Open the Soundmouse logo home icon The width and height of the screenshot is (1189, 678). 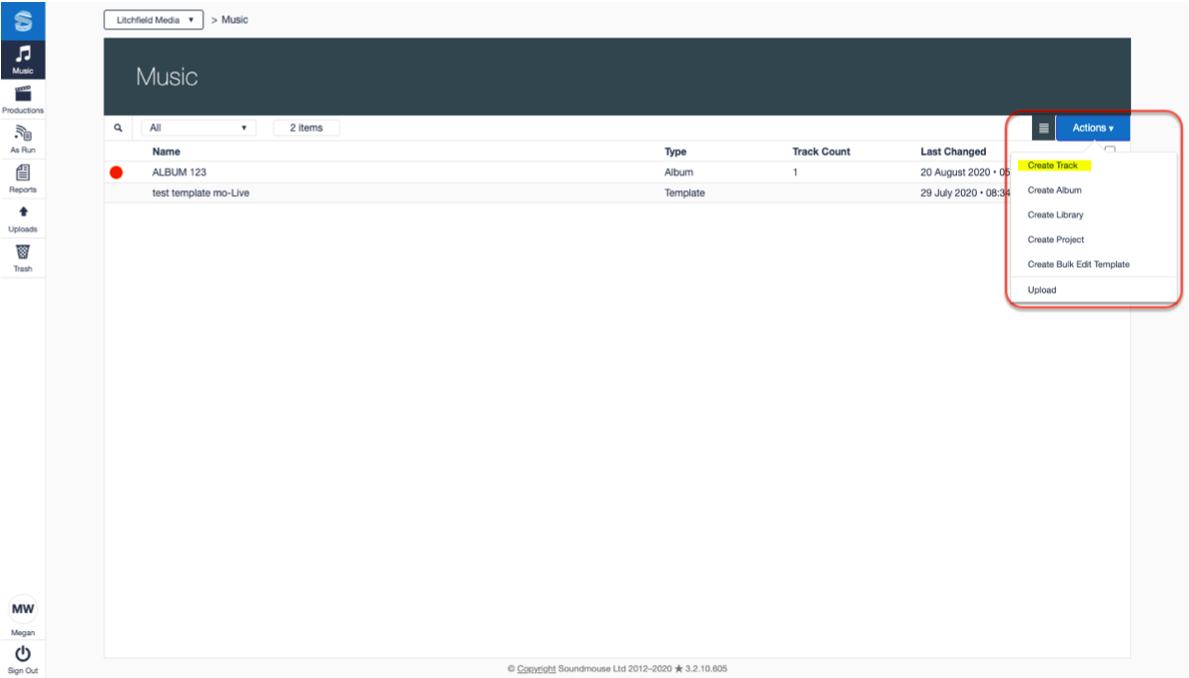tap(23, 20)
